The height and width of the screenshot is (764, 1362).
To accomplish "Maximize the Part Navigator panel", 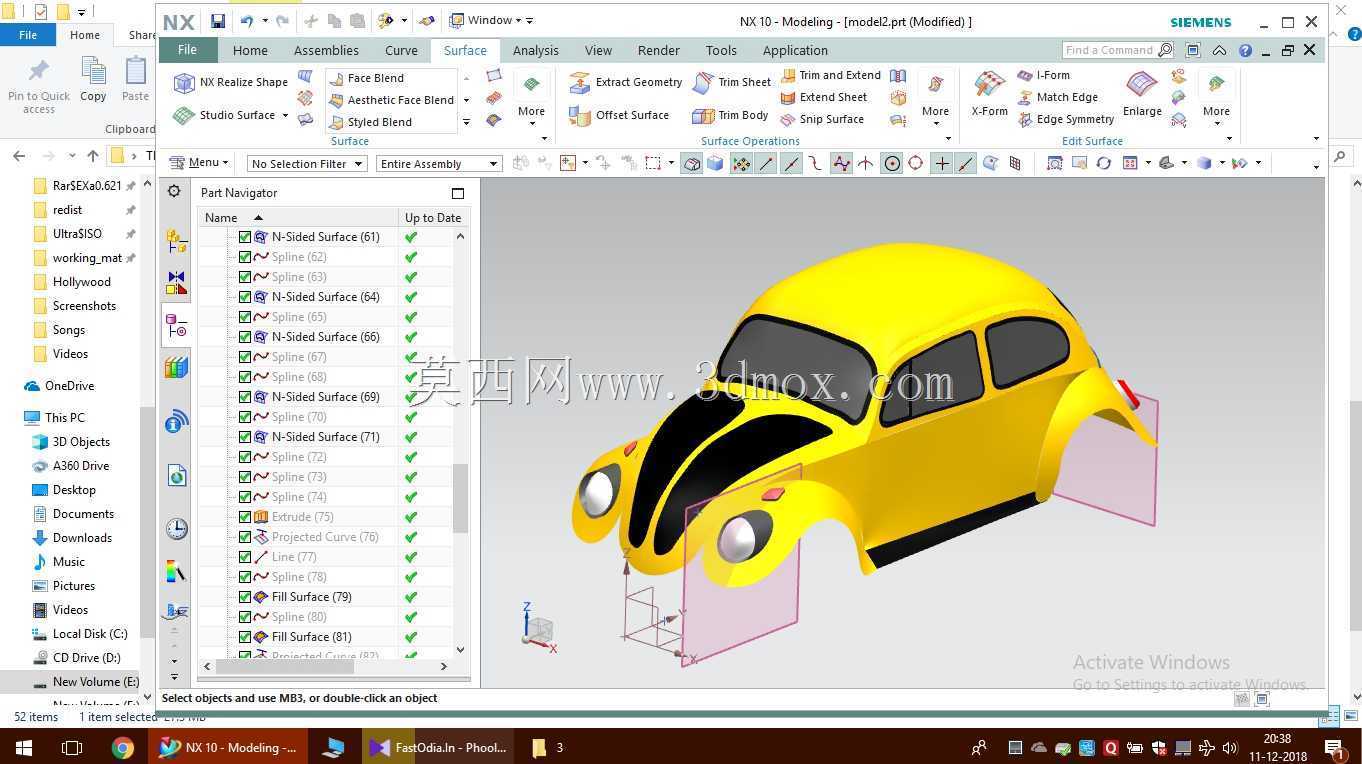I will click(458, 193).
